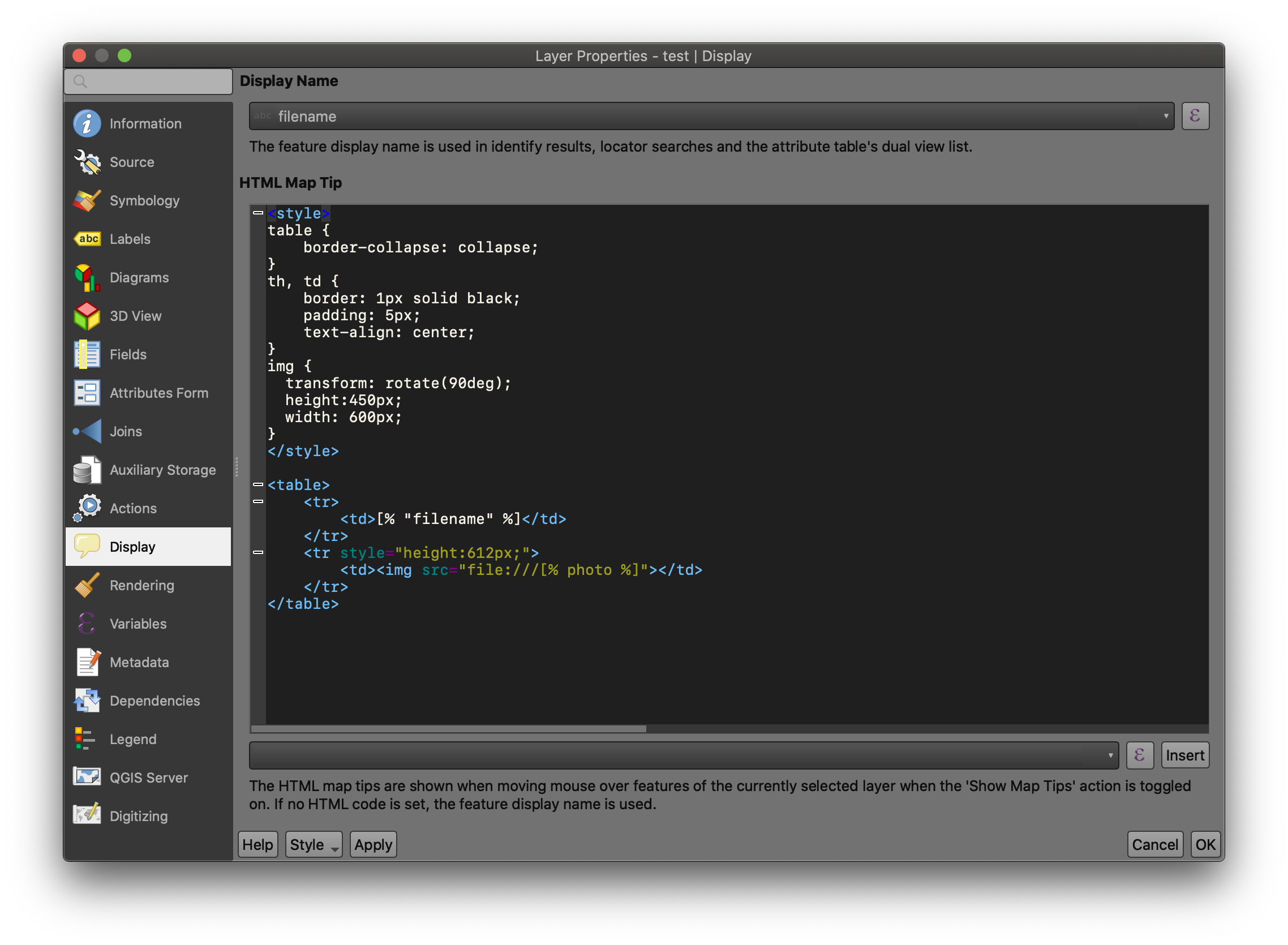Open expression dialog next to Insert
The width and height of the screenshot is (1288, 945).
[1139, 755]
